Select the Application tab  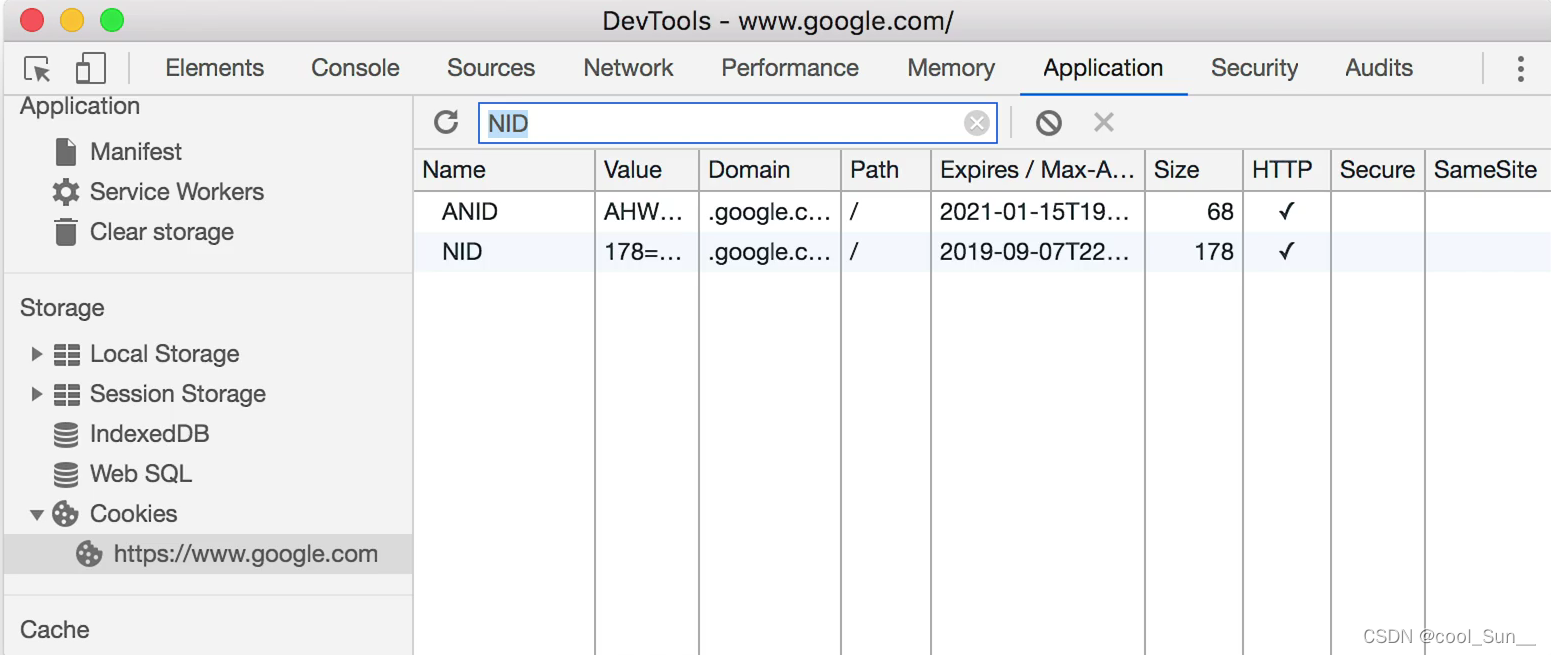coord(1103,68)
